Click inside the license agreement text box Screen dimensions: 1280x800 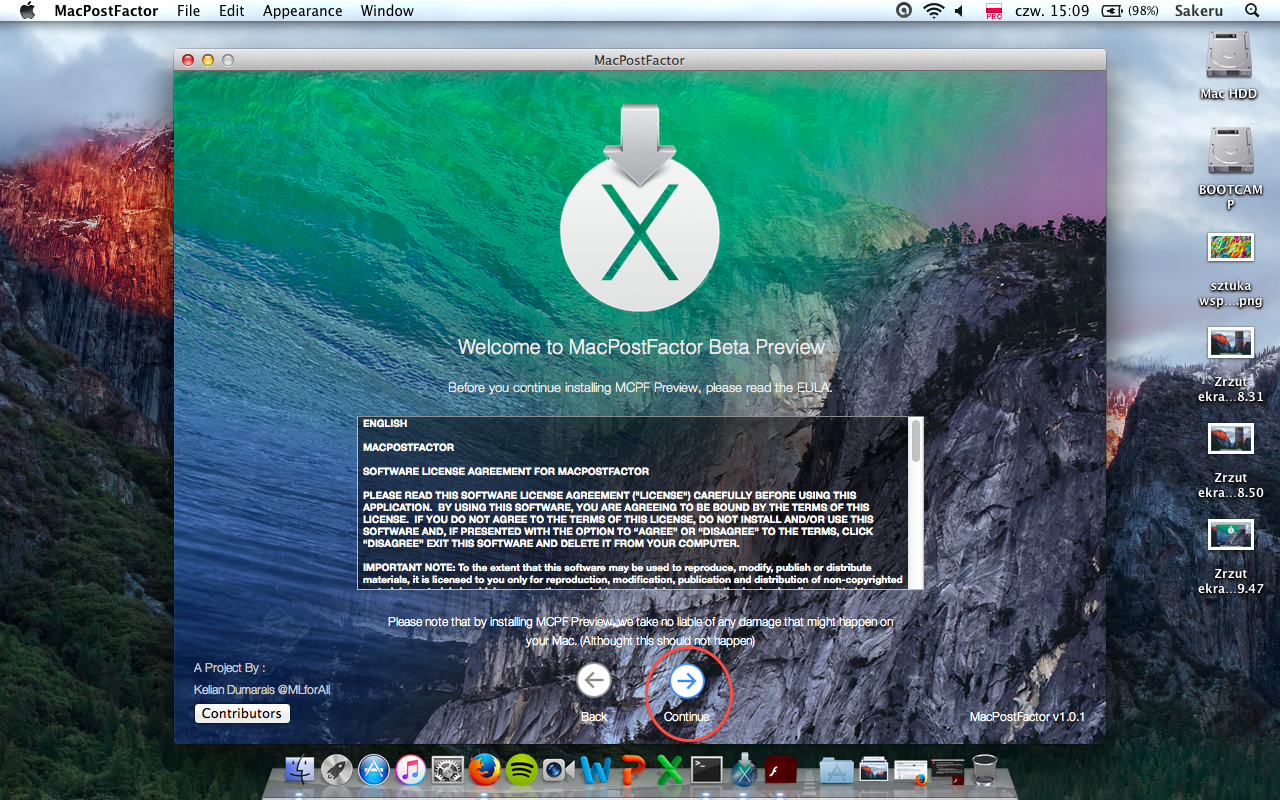(x=634, y=503)
